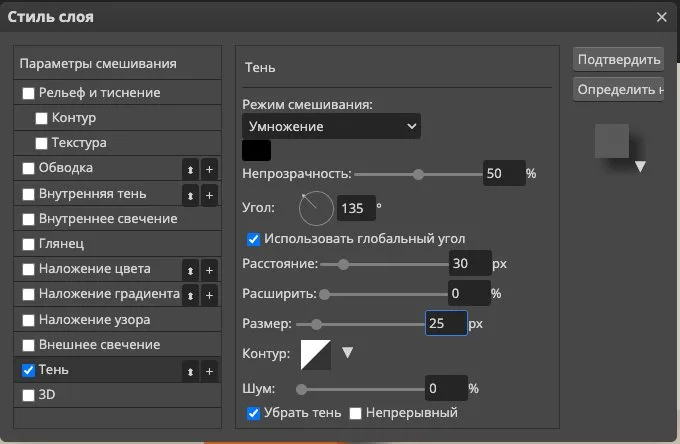Add another Тень effect with plus icon
Image resolution: width=680 pixels, height=444 pixels.
(x=209, y=371)
